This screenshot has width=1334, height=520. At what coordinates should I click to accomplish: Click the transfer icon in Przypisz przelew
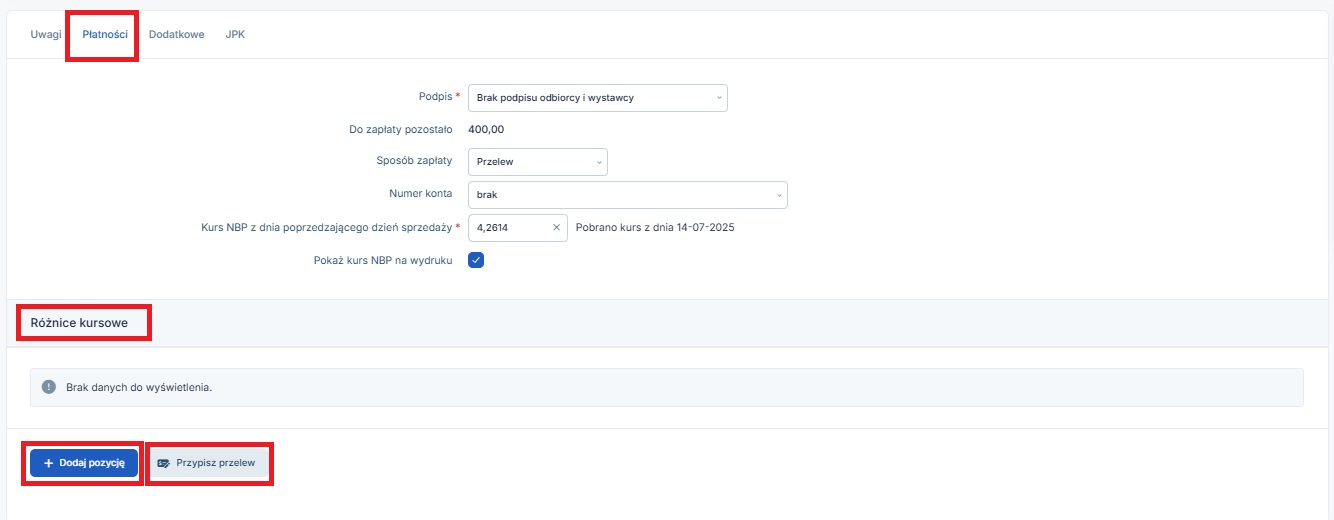[x=164, y=464]
